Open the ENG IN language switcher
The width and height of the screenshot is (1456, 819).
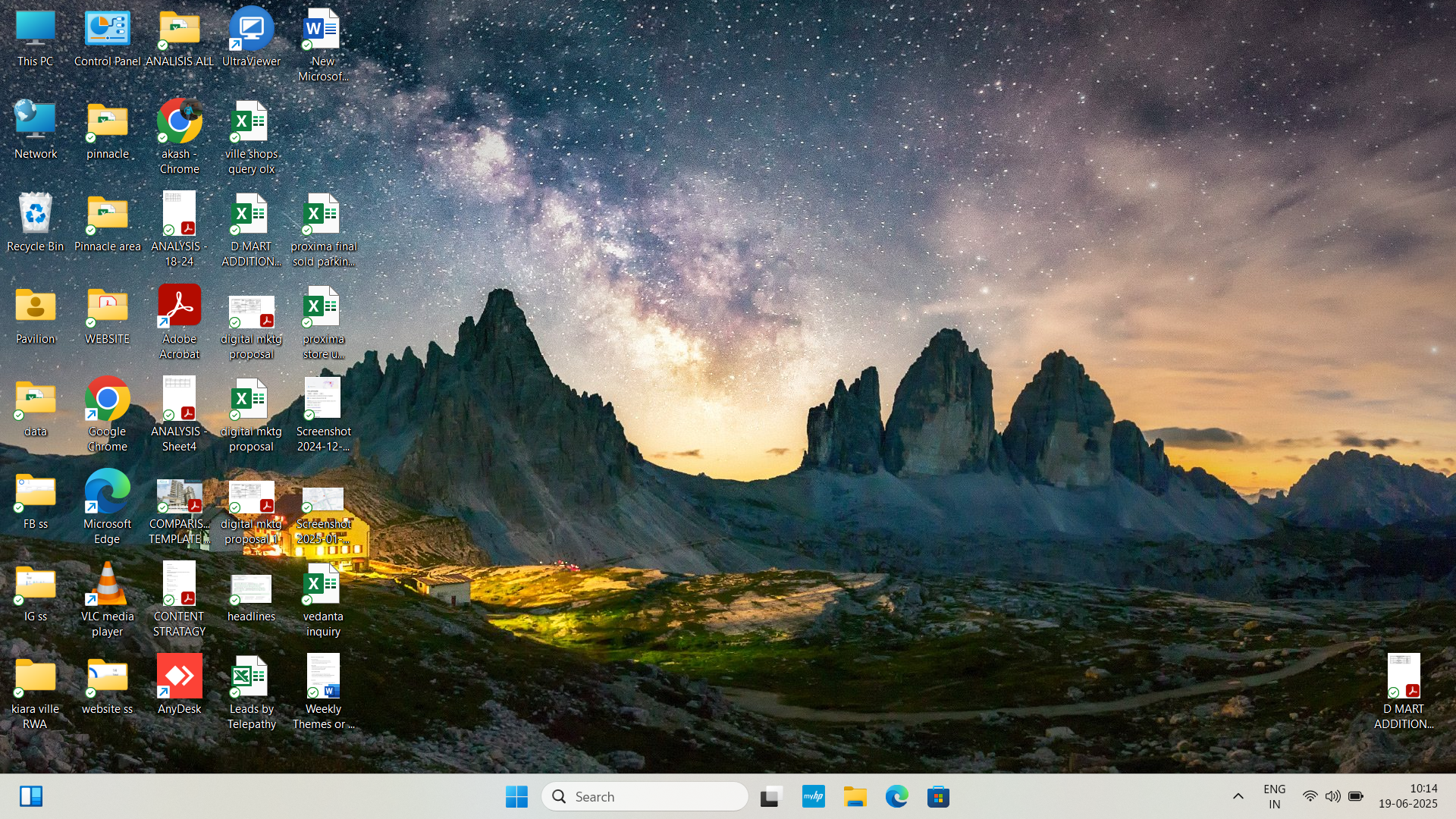[x=1274, y=796]
